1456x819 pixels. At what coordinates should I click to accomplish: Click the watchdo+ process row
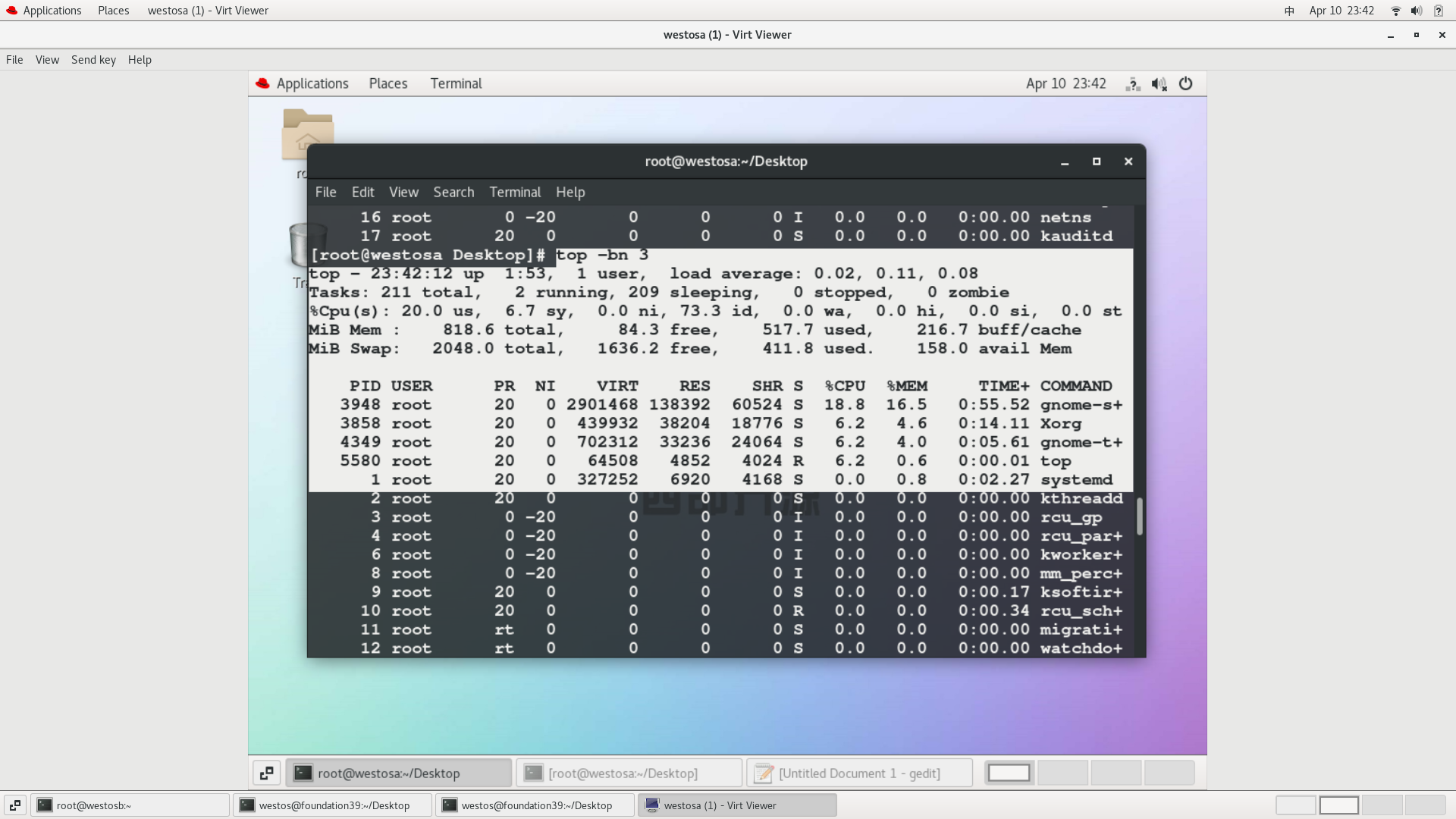click(720, 648)
